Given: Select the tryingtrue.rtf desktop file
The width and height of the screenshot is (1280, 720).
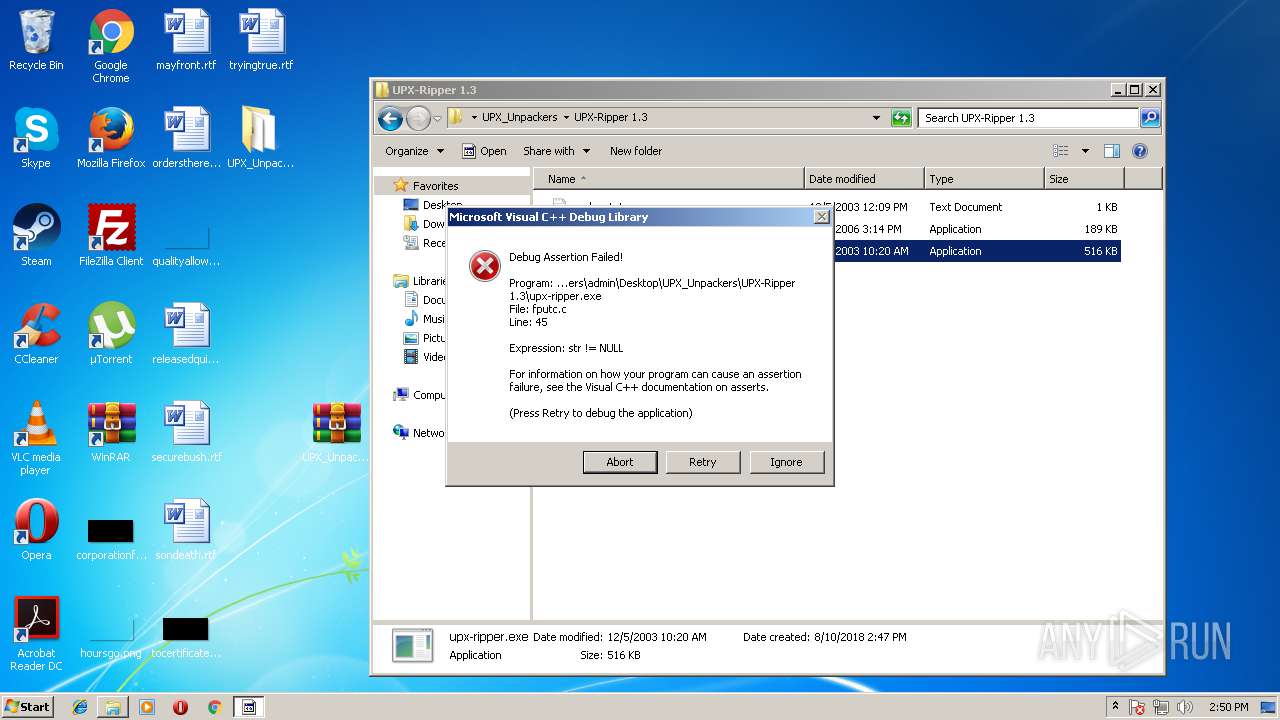Looking at the screenshot, I should (x=261, y=40).
